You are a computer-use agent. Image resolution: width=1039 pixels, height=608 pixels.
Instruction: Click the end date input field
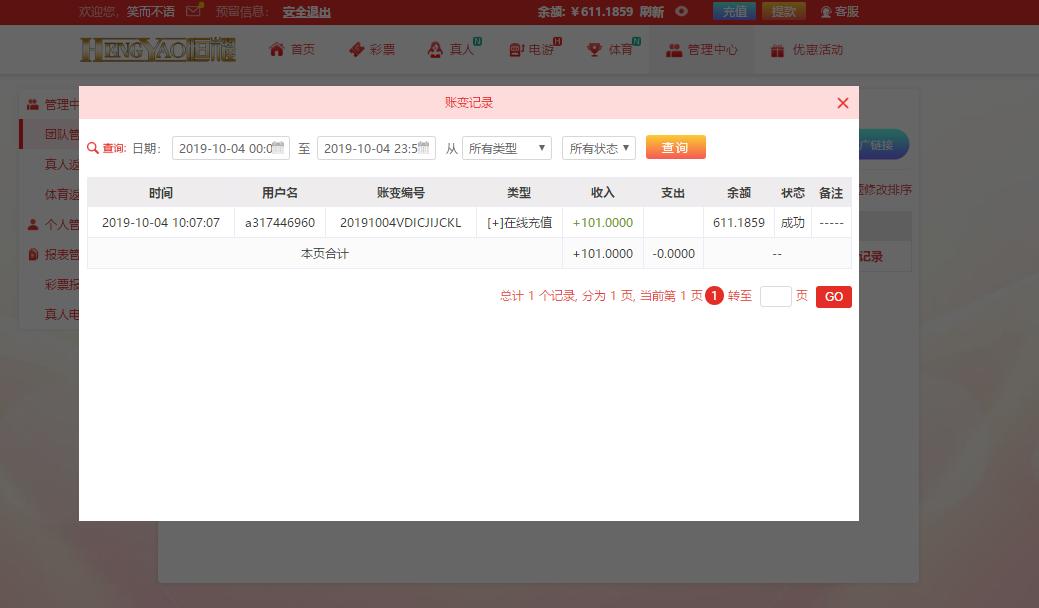376,148
